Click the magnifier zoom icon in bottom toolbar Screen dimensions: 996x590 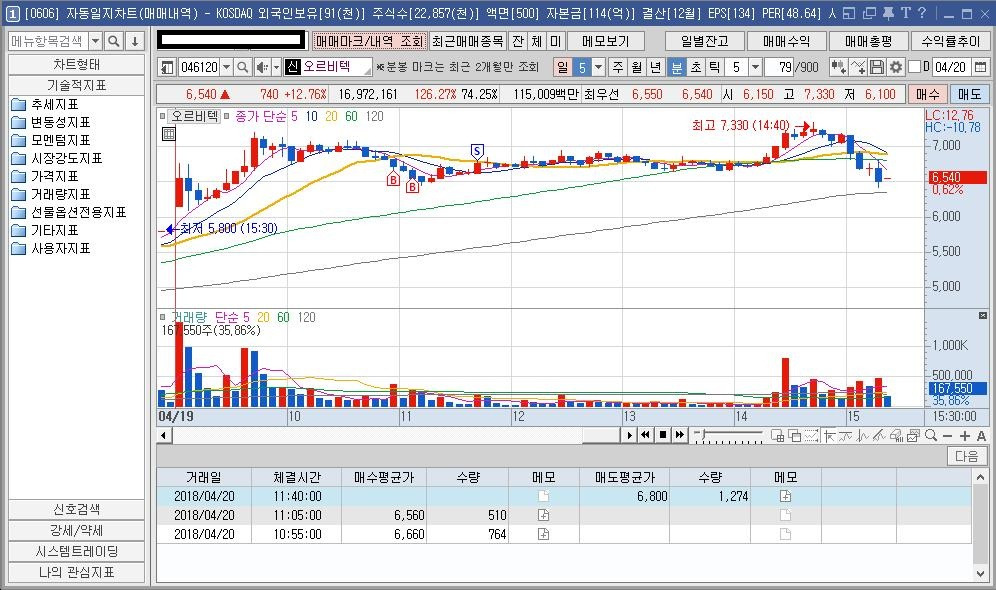[x=931, y=435]
